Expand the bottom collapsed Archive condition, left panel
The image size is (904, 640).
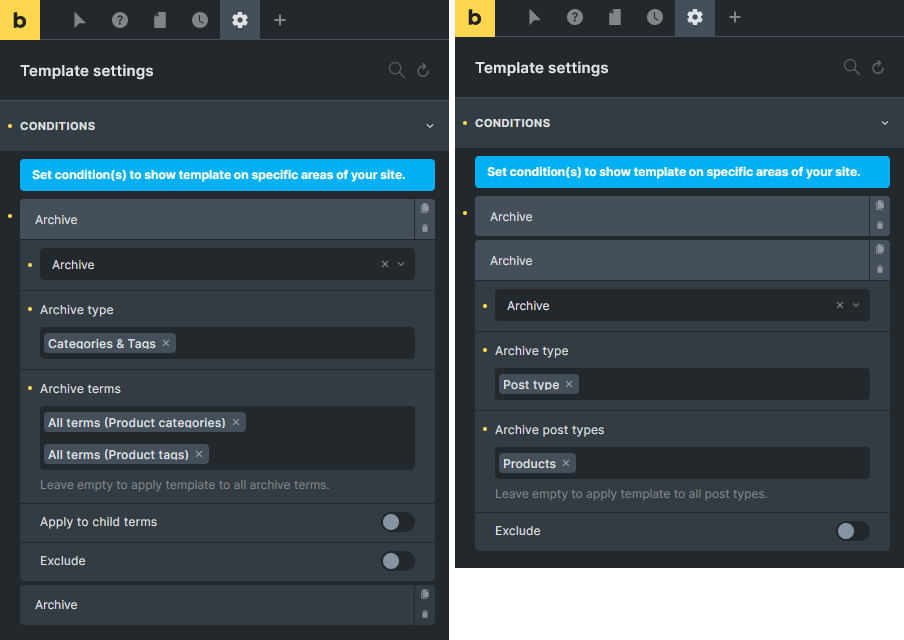216,605
